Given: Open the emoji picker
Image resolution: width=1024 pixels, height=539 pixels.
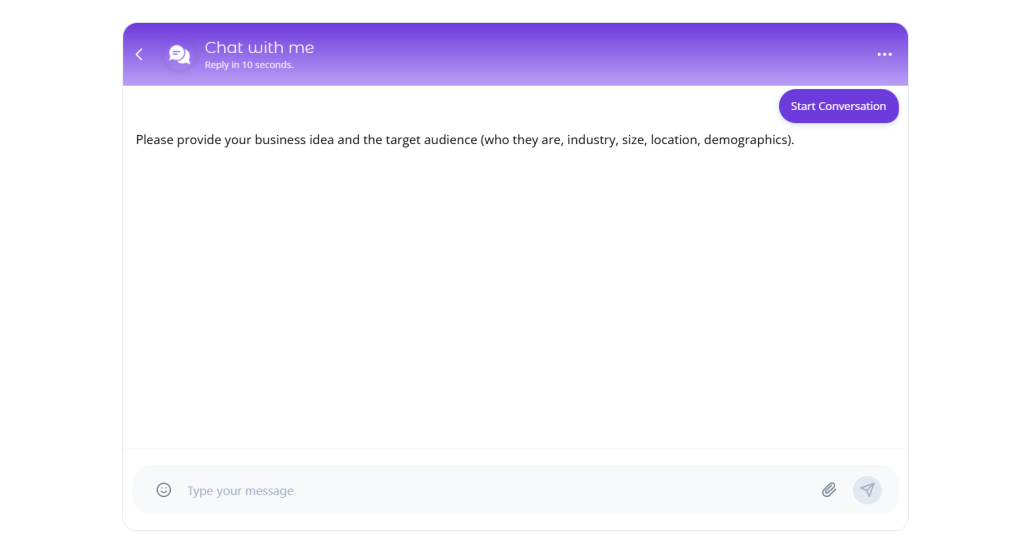Looking at the screenshot, I should pos(164,490).
